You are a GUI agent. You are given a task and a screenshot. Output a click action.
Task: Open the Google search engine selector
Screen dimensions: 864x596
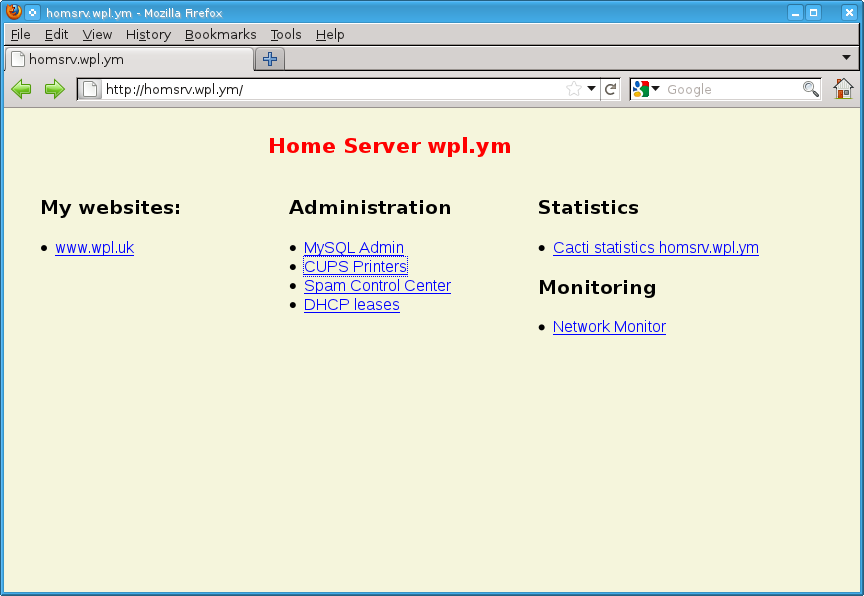646,89
